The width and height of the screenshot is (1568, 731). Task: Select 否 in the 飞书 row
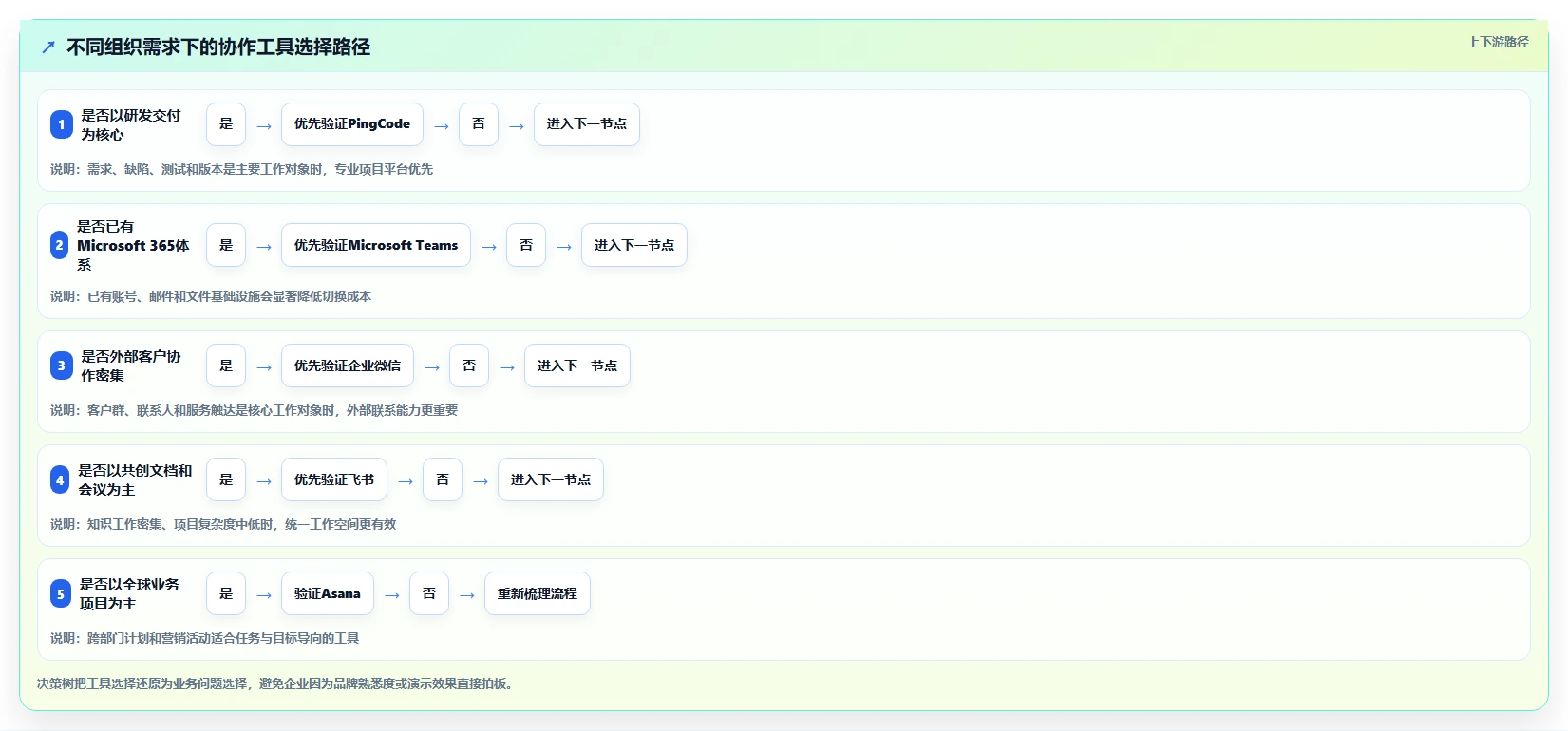[x=443, y=479]
